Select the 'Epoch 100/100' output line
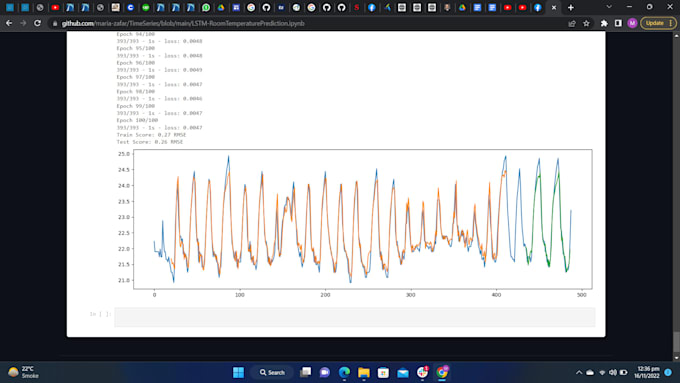 pyautogui.click(x=137, y=120)
